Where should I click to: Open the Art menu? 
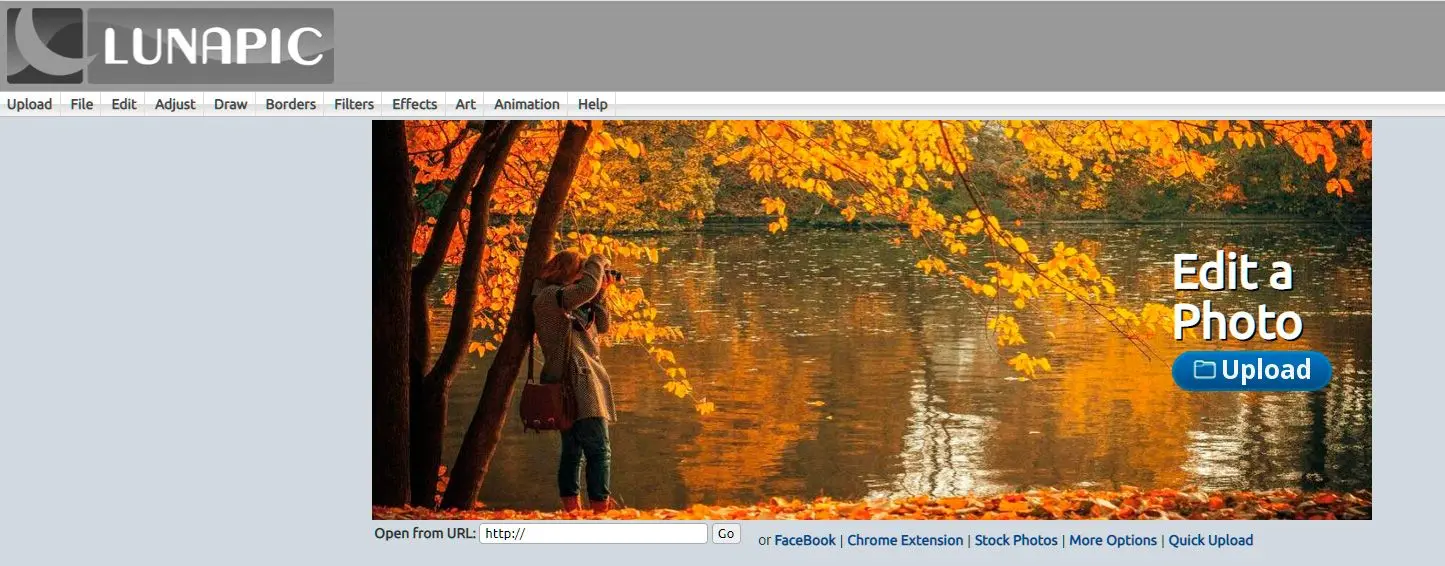point(465,104)
